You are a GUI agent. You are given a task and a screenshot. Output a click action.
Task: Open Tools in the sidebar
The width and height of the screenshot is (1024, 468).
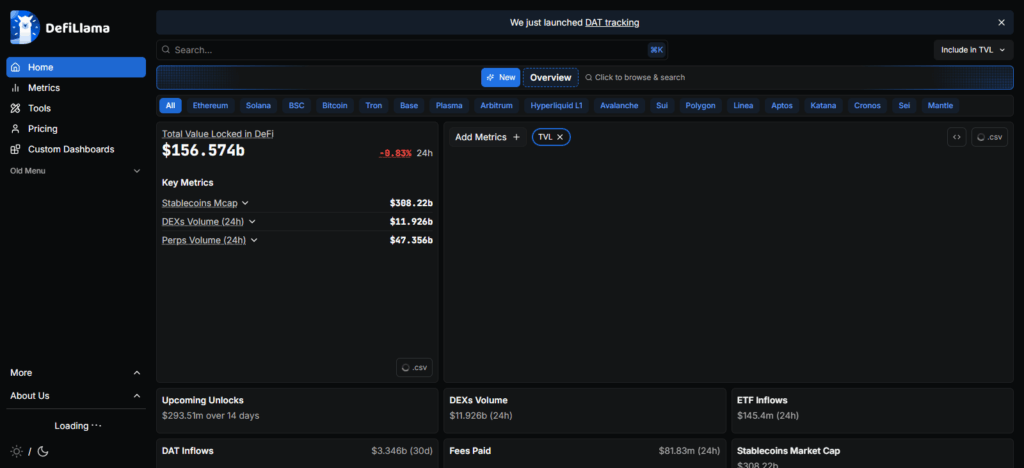coord(39,108)
